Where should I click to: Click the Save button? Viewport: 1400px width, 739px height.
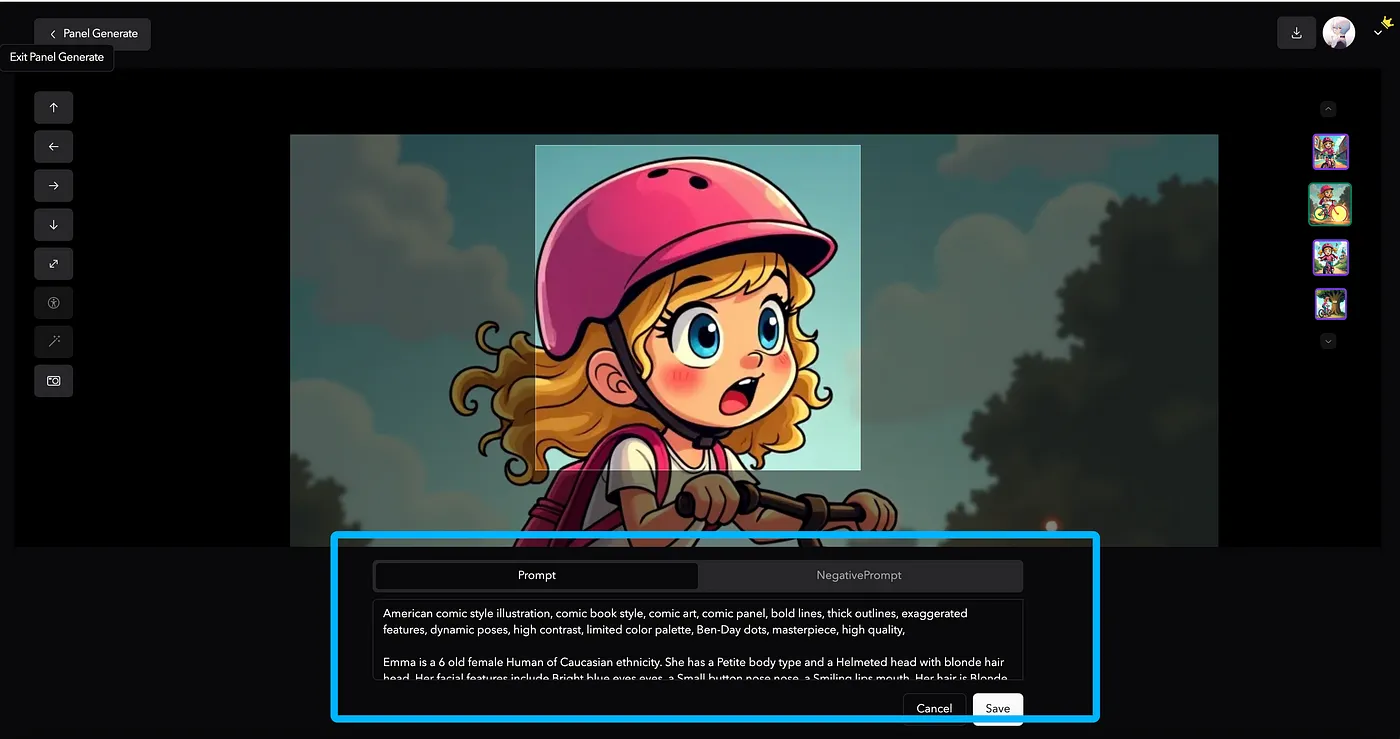[997, 708]
